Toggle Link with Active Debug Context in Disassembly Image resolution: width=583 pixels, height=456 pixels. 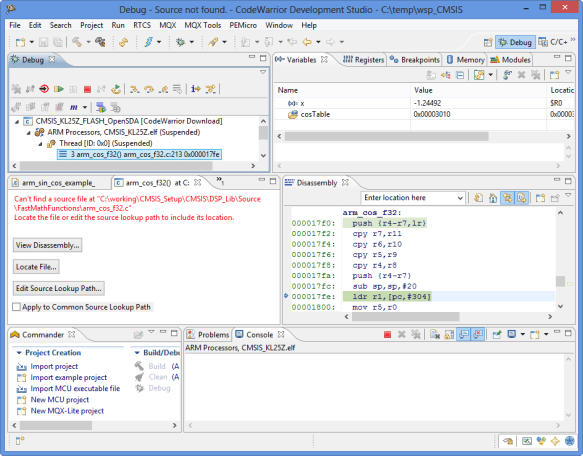coord(508,198)
